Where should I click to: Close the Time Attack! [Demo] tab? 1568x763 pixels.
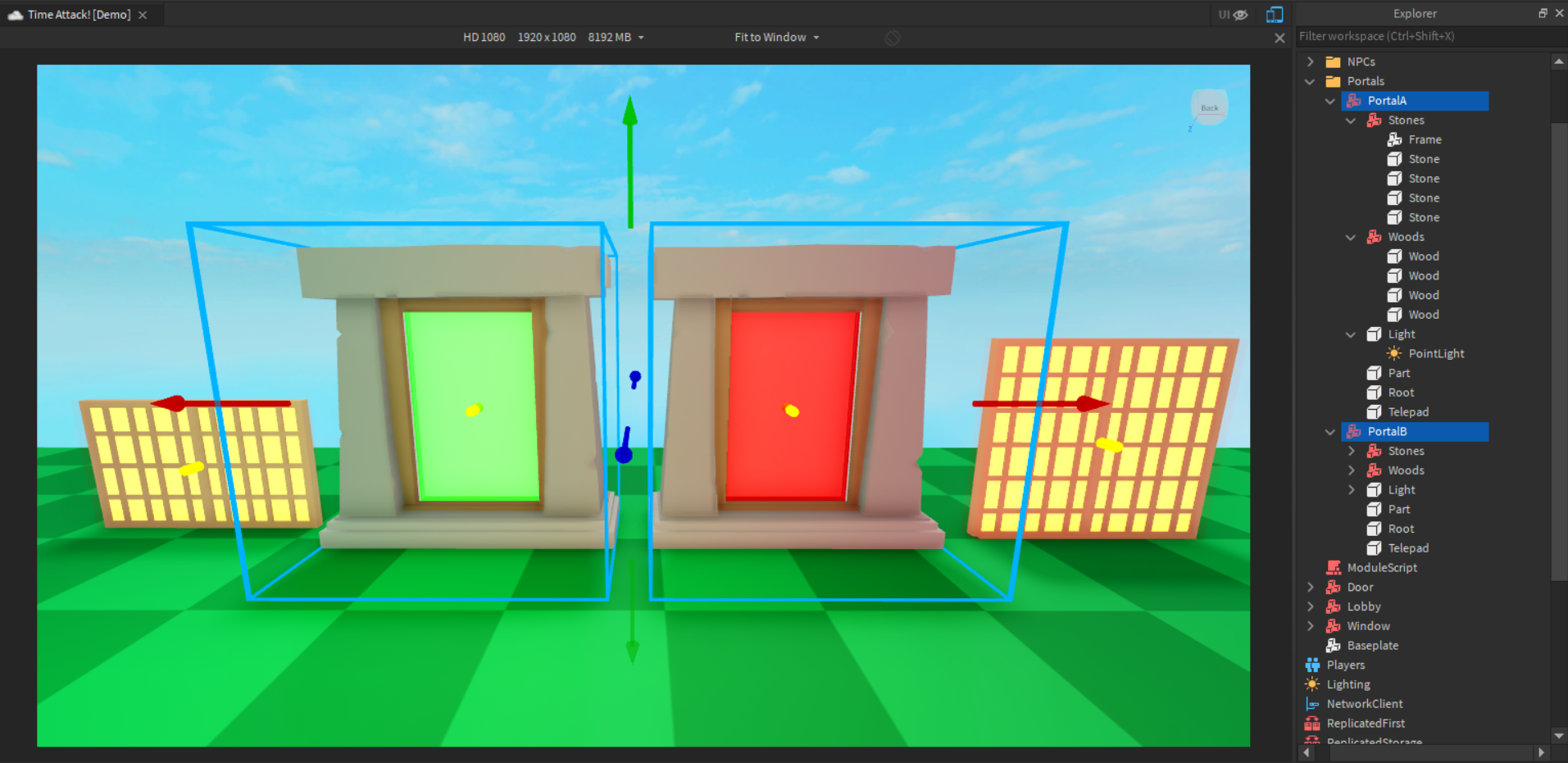[143, 15]
